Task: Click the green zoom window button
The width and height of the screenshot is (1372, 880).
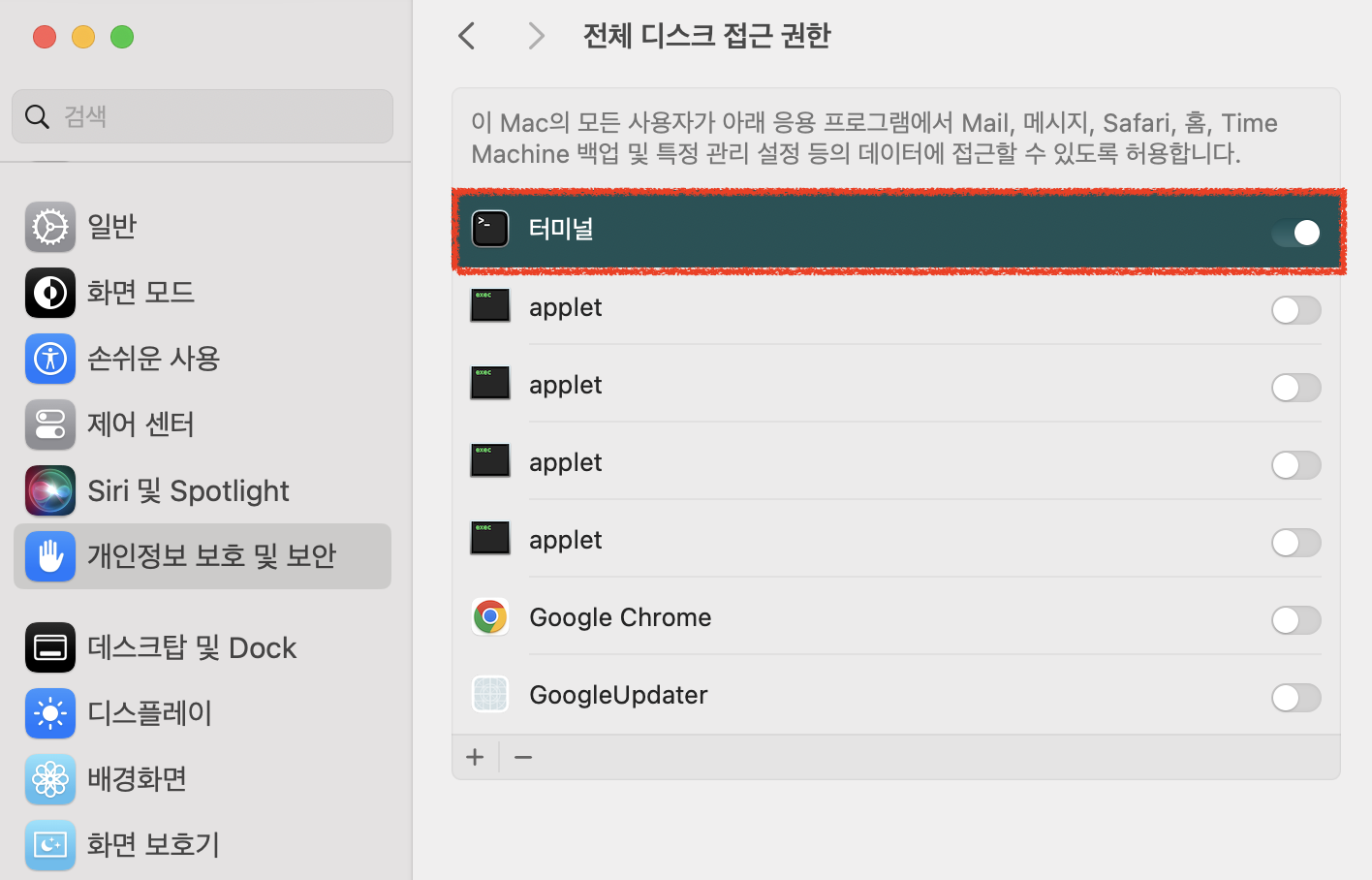Action: (x=122, y=37)
